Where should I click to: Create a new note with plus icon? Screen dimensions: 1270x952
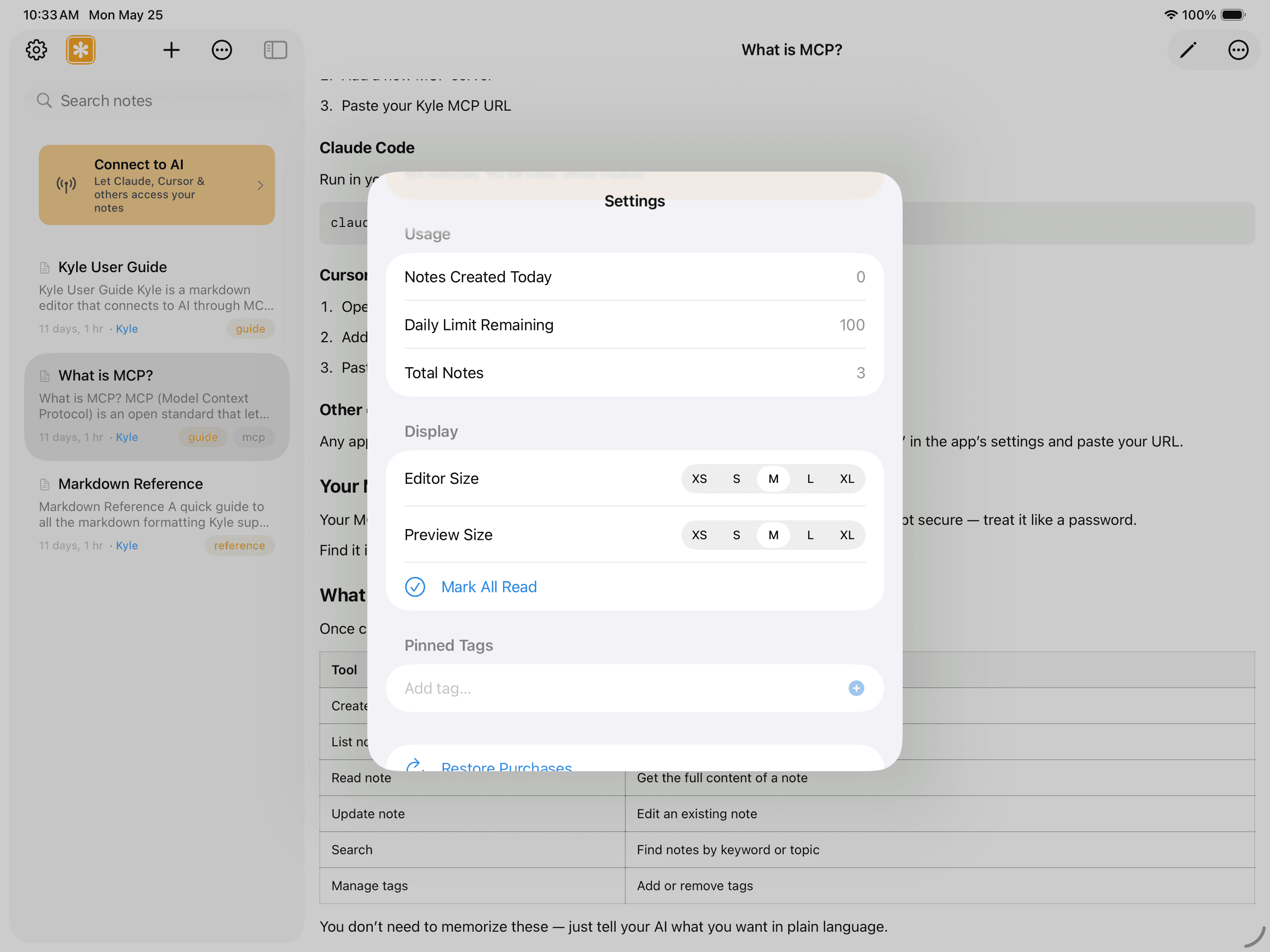171,50
